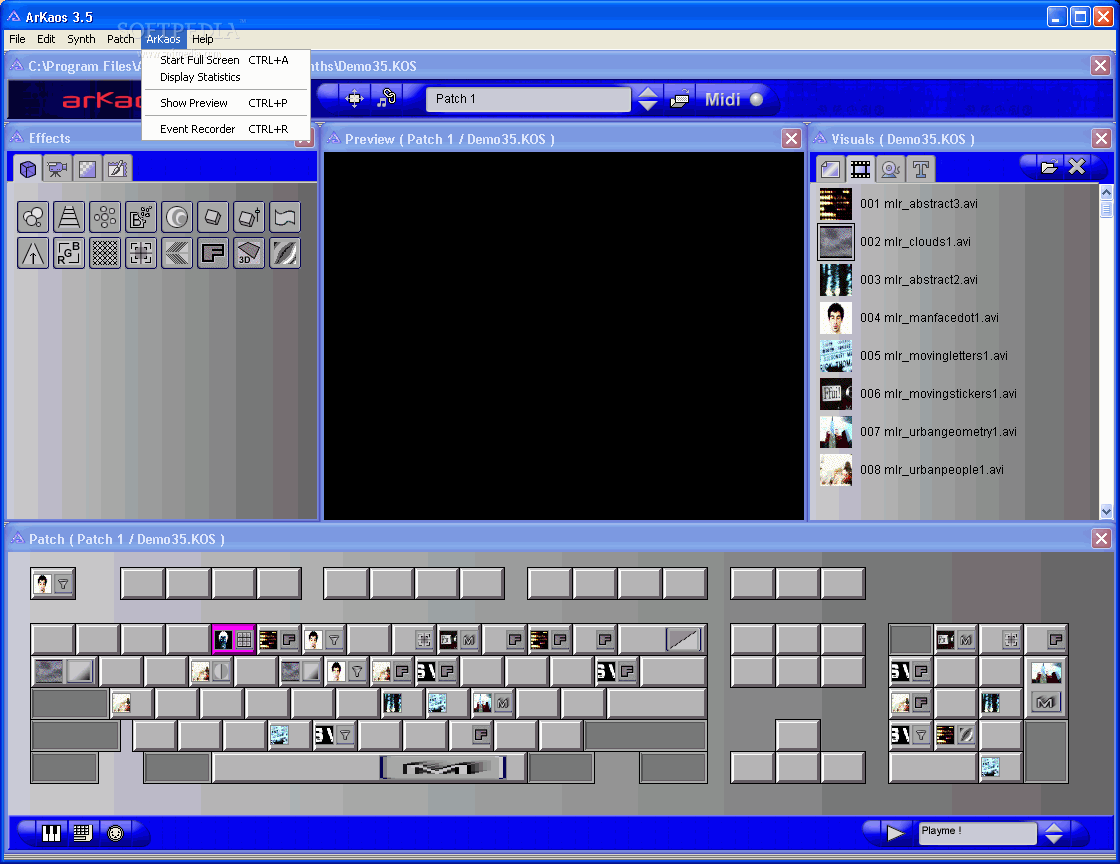Screen dimensions: 1120x864
Task: Select the letter B particles effect
Action: (x=141, y=217)
